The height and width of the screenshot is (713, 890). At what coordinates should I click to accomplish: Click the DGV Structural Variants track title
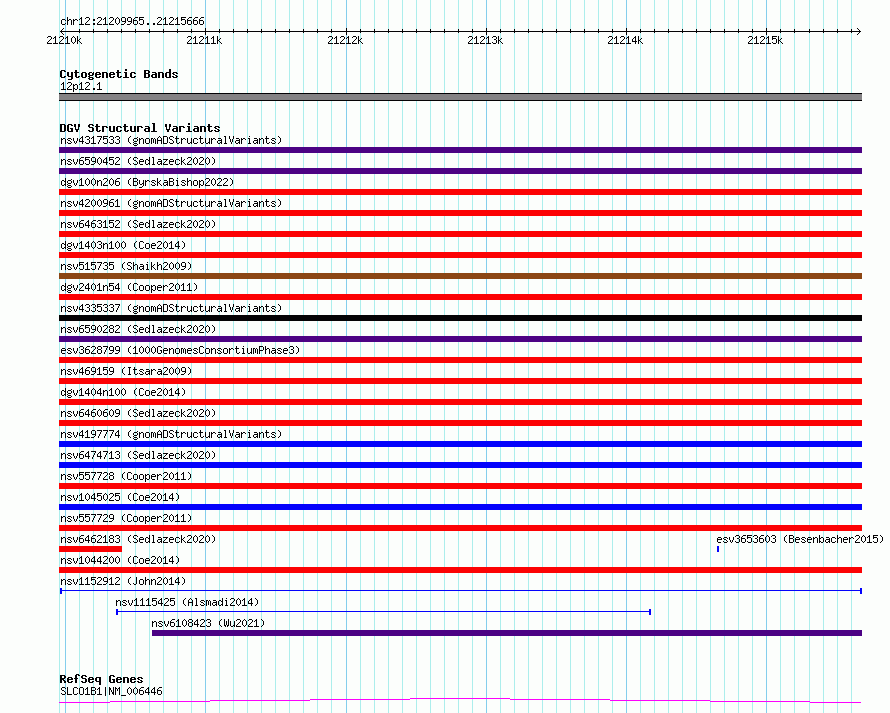pos(140,128)
